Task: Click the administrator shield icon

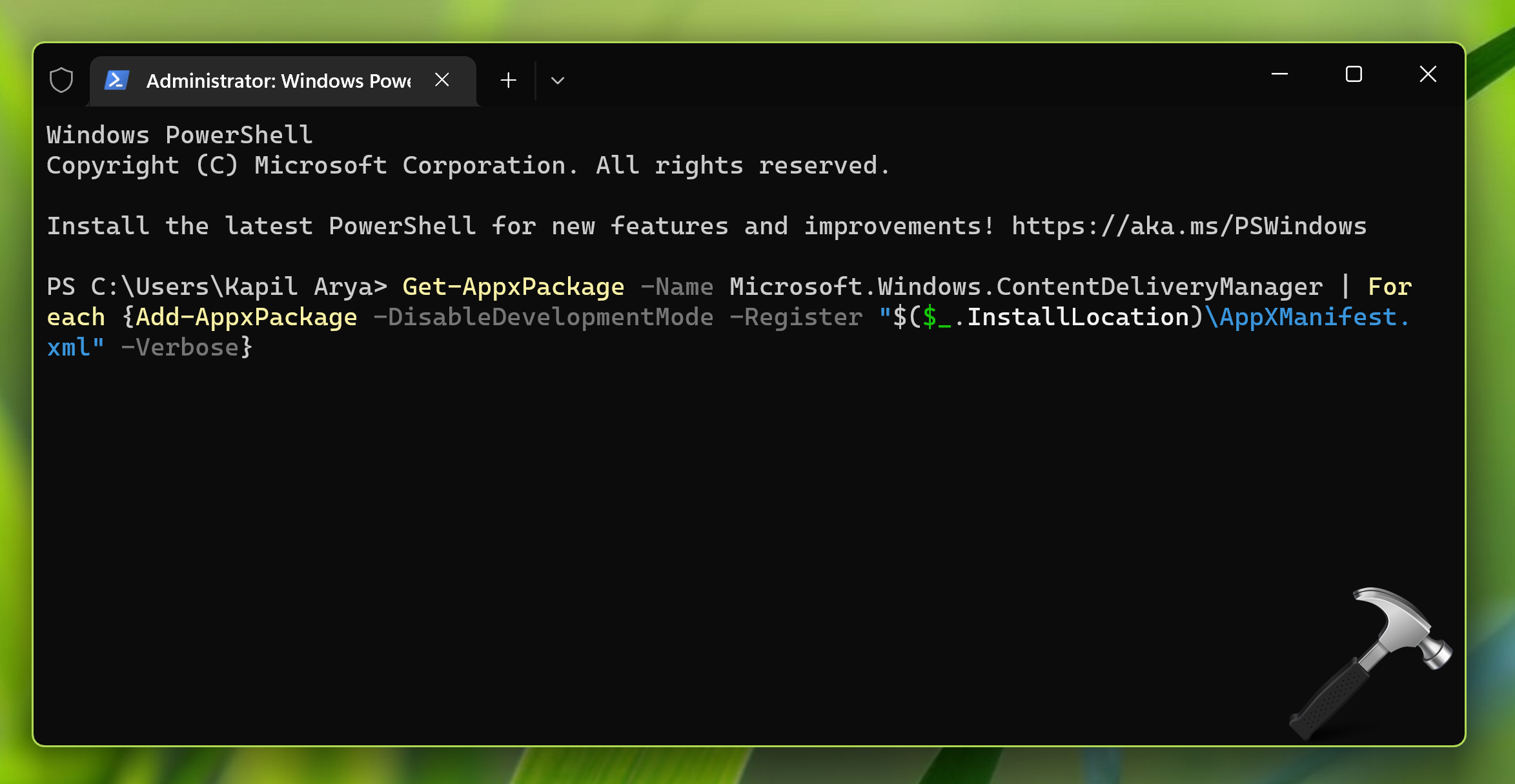Action: pyautogui.click(x=61, y=81)
